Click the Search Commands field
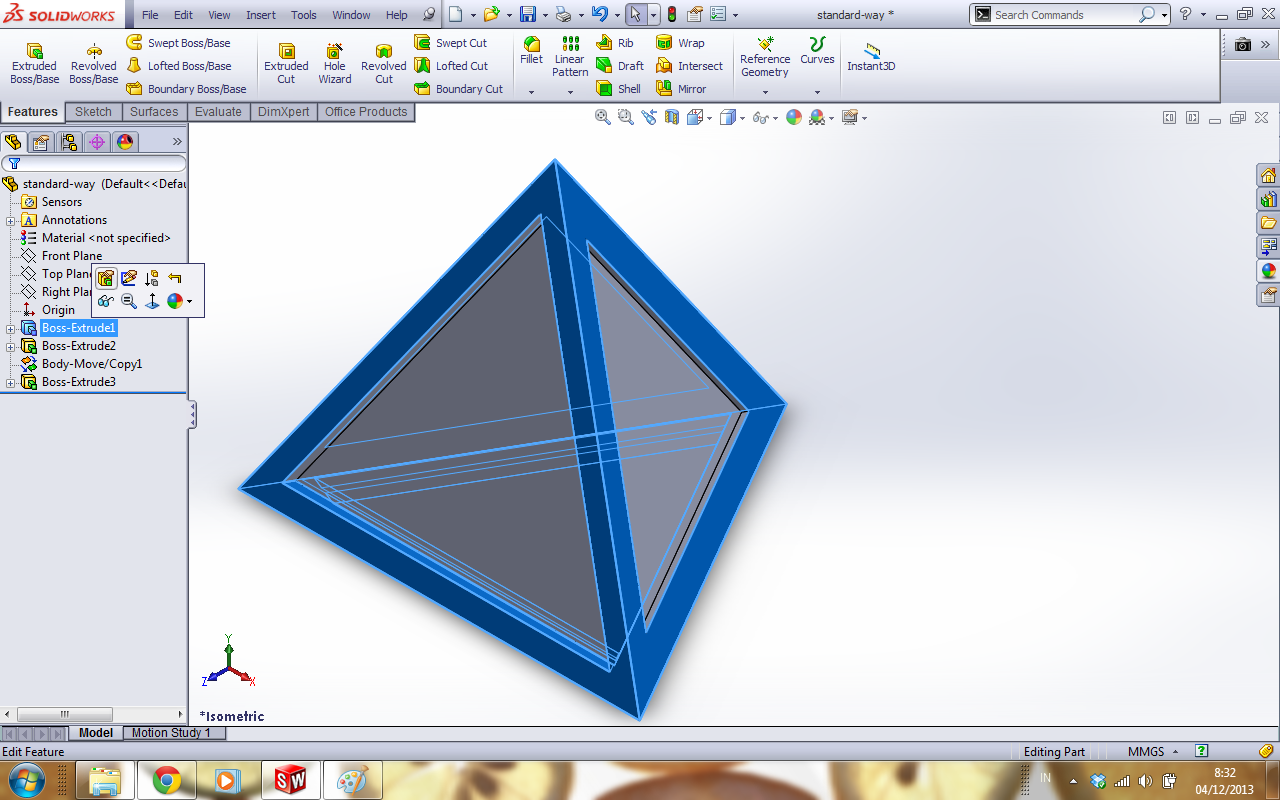 (x=1065, y=15)
